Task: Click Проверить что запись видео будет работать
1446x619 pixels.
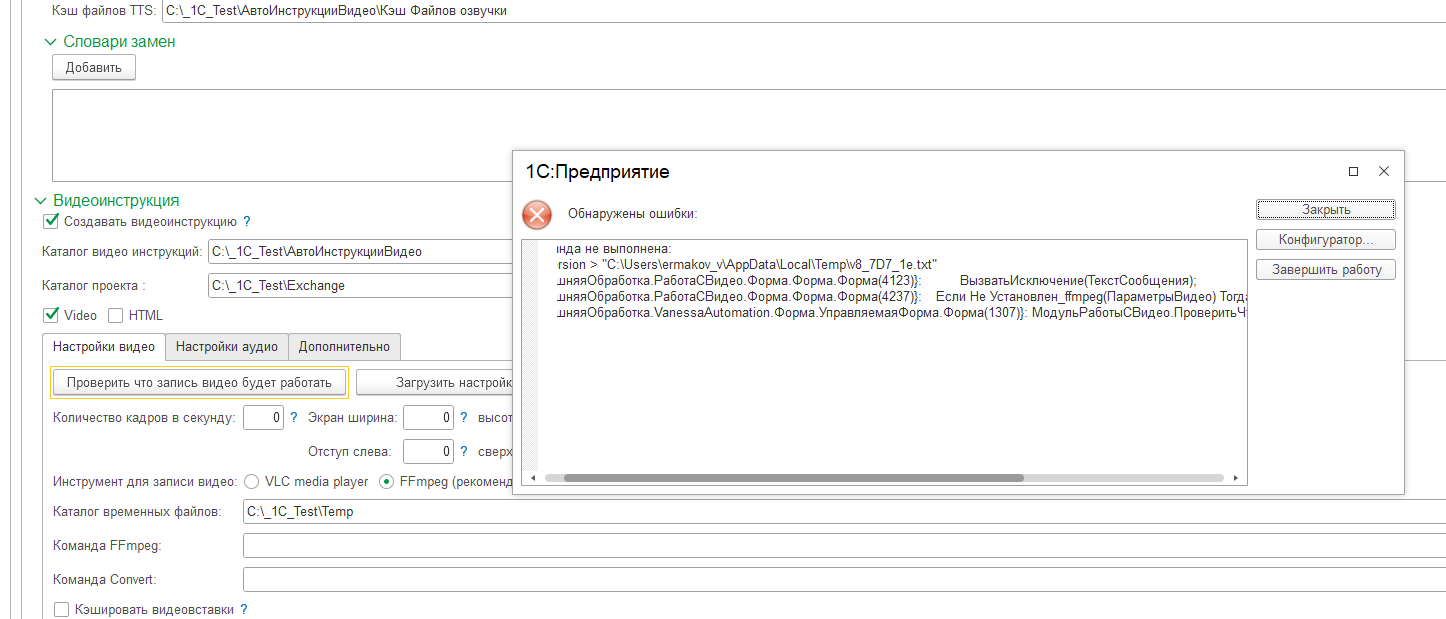Action: pyautogui.click(x=199, y=382)
